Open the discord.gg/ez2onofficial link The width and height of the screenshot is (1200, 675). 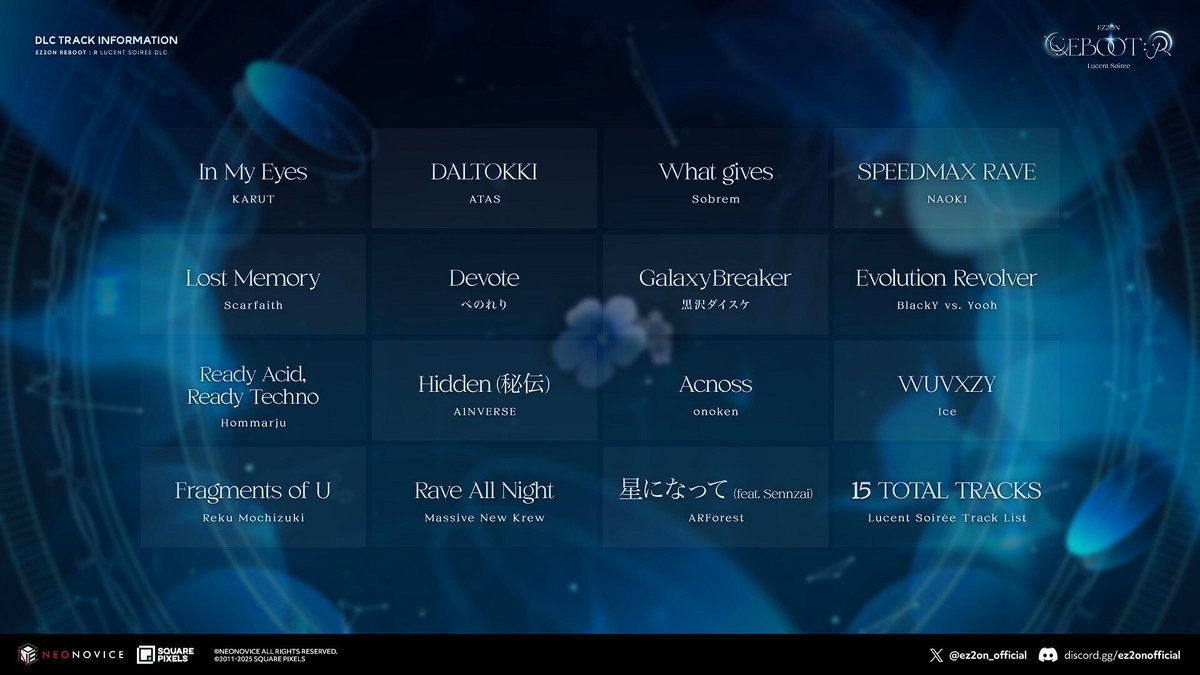[x=1123, y=655]
